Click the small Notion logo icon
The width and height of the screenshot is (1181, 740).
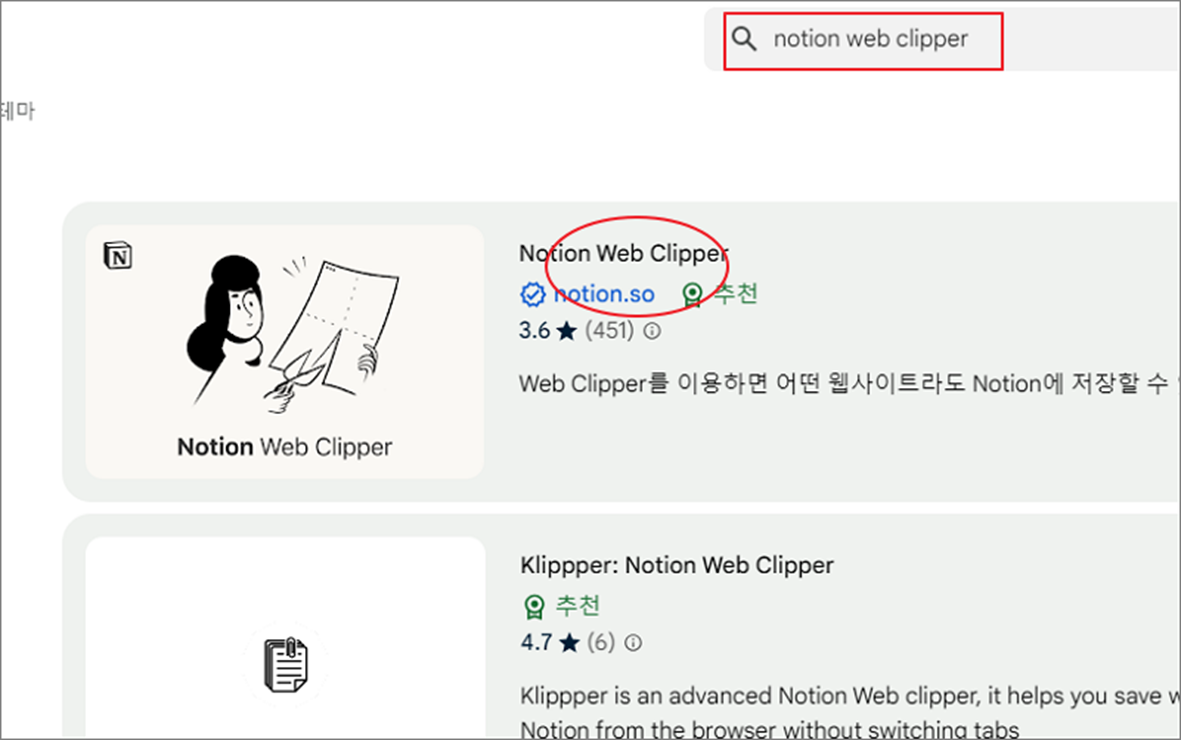[117, 255]
